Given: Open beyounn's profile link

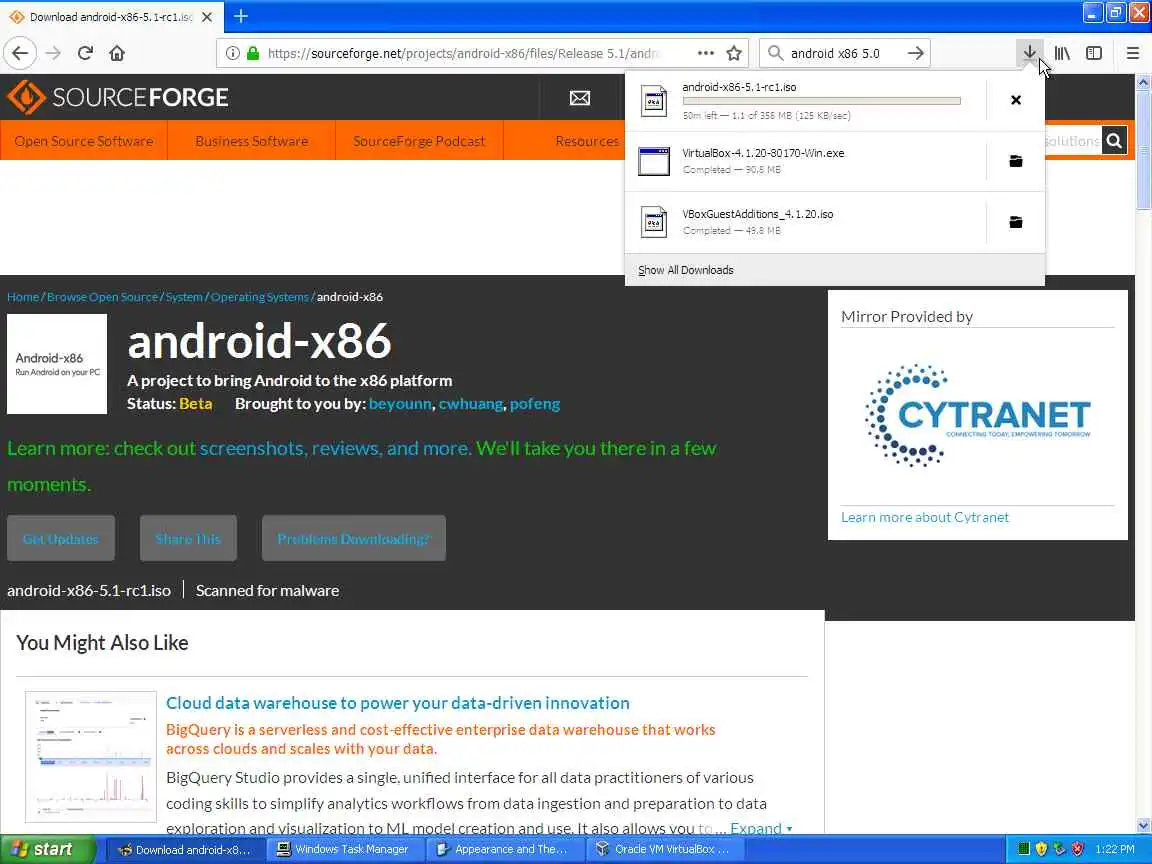Looking at the screenshot, I should (400, 403).
